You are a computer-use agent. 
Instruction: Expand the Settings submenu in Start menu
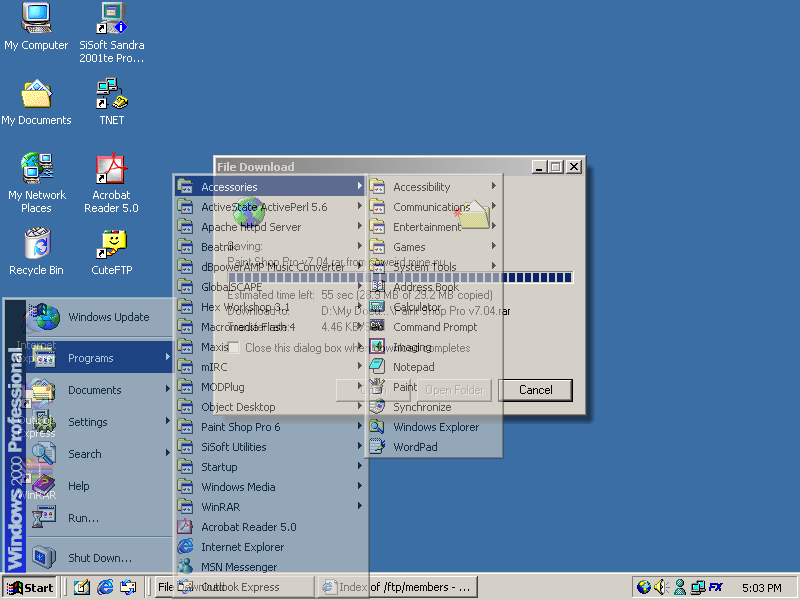pyautogui.click(x=88, y=422)
